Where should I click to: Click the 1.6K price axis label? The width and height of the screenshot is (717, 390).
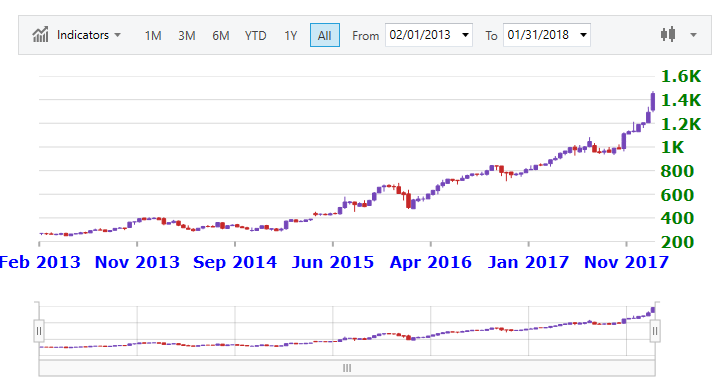tap(681, 76)
